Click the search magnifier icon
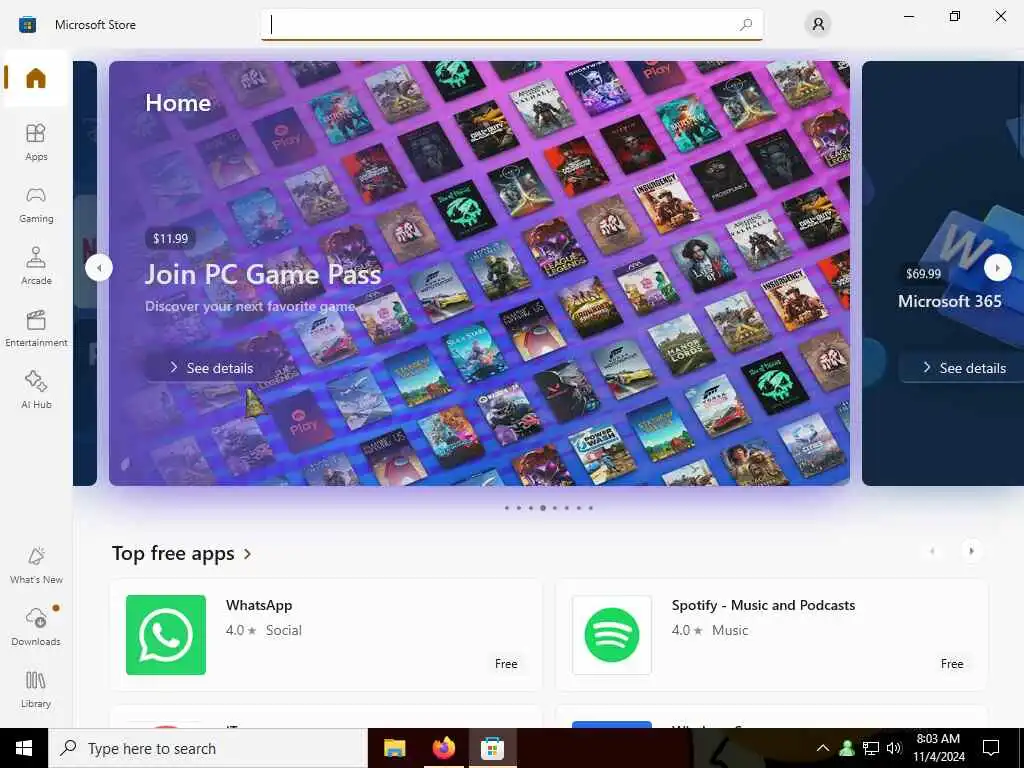The image size is (1024, 768). coord(746,25)
